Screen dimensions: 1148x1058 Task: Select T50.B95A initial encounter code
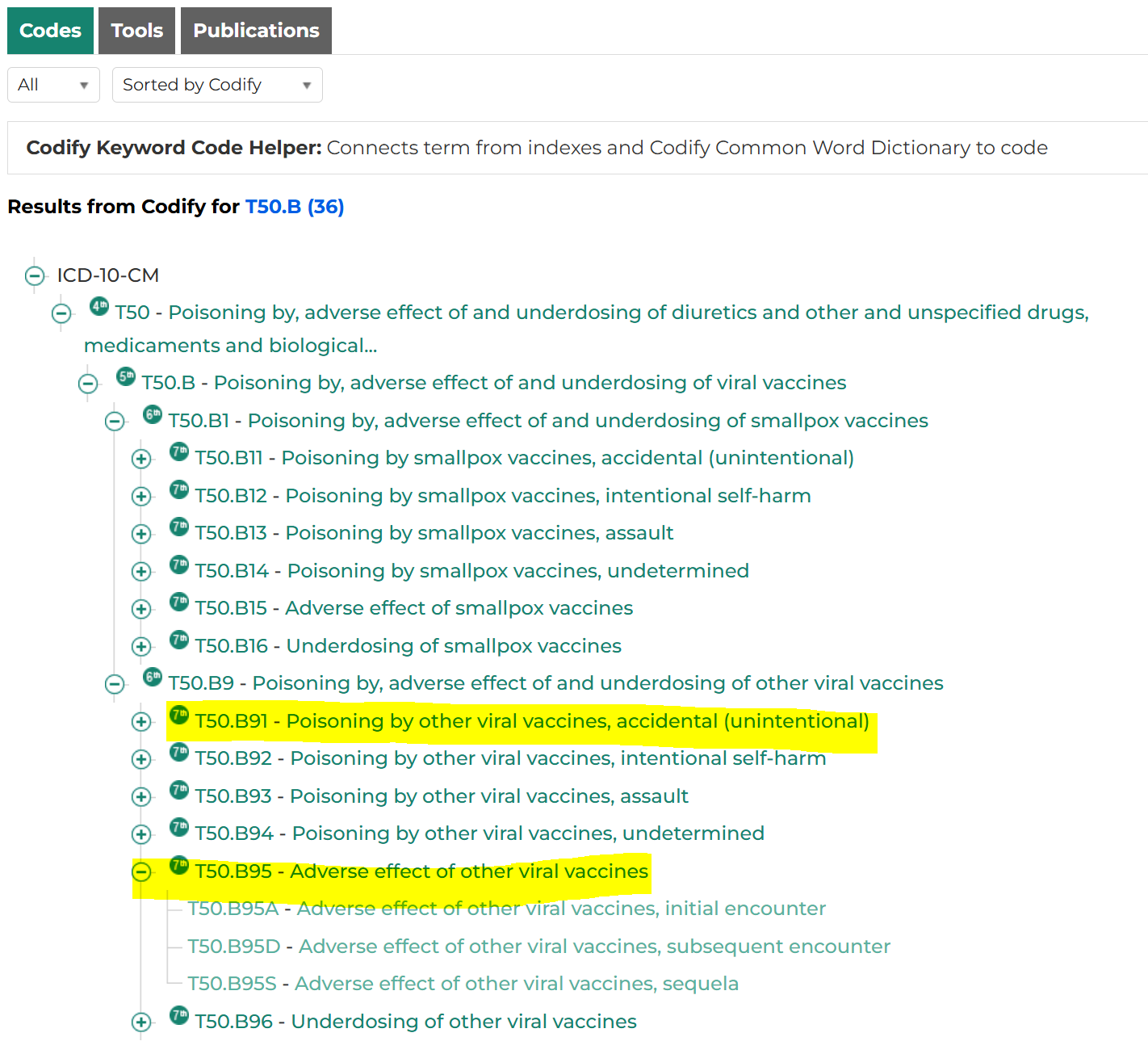coord(507,909)
